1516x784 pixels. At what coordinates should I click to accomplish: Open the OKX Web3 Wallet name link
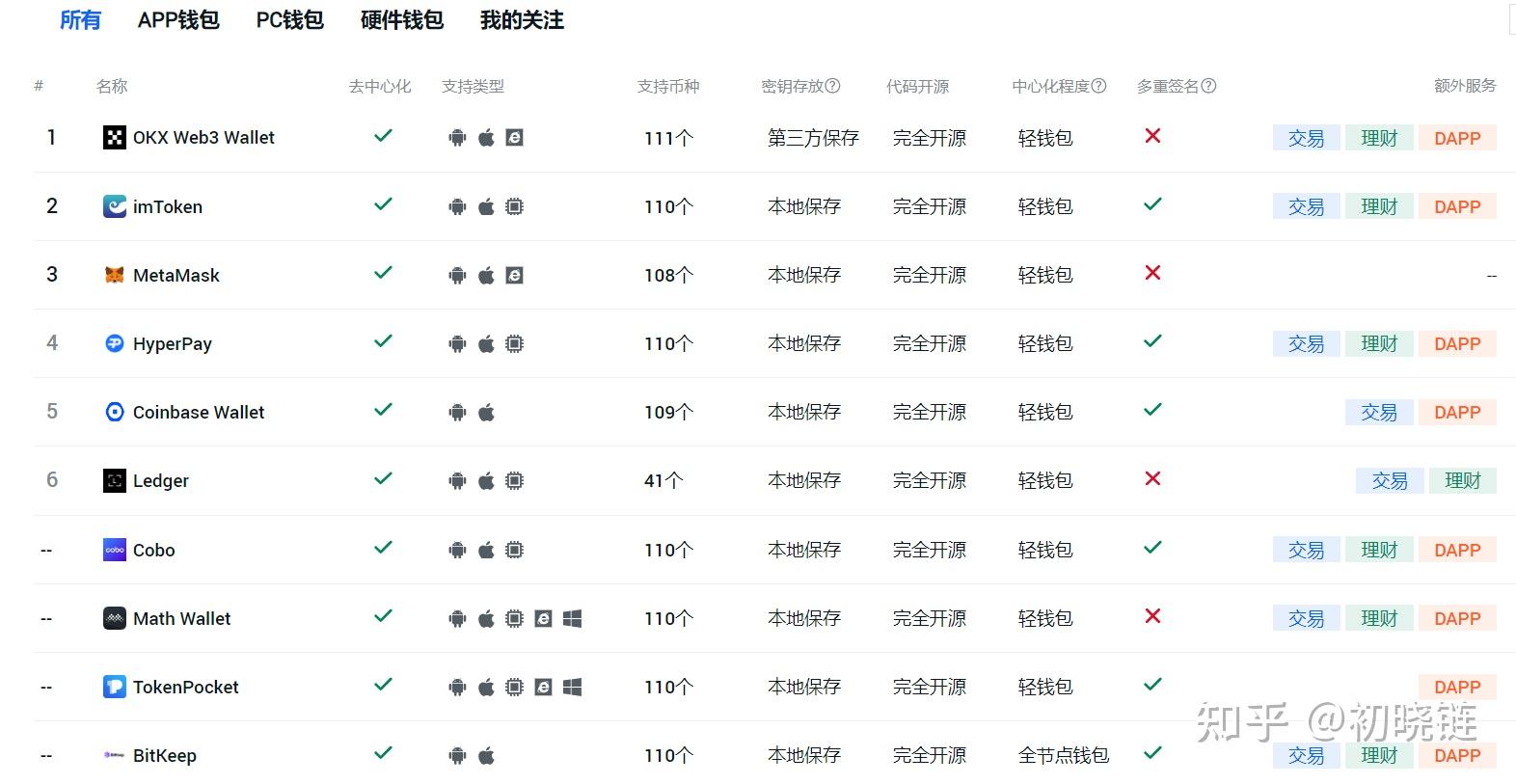203,138
